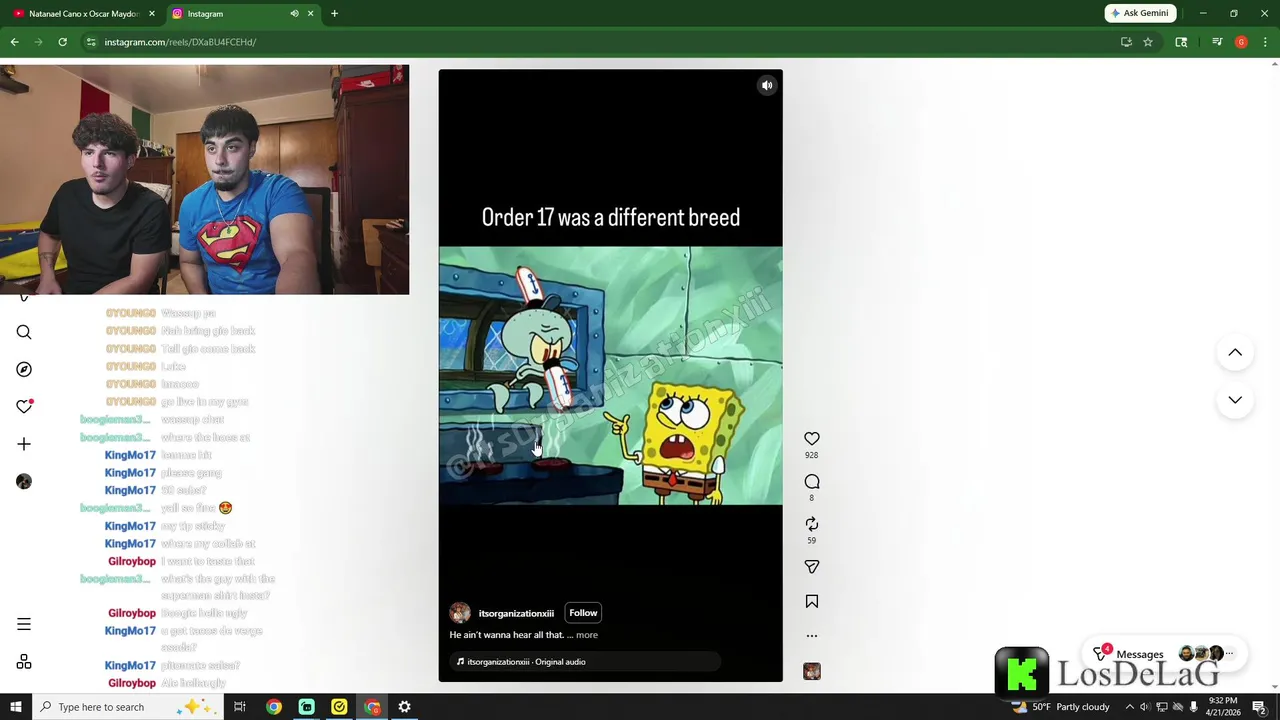This screenshot has height=720, width=1280.
Task: Go back in the browser
Action: [14, 42]
